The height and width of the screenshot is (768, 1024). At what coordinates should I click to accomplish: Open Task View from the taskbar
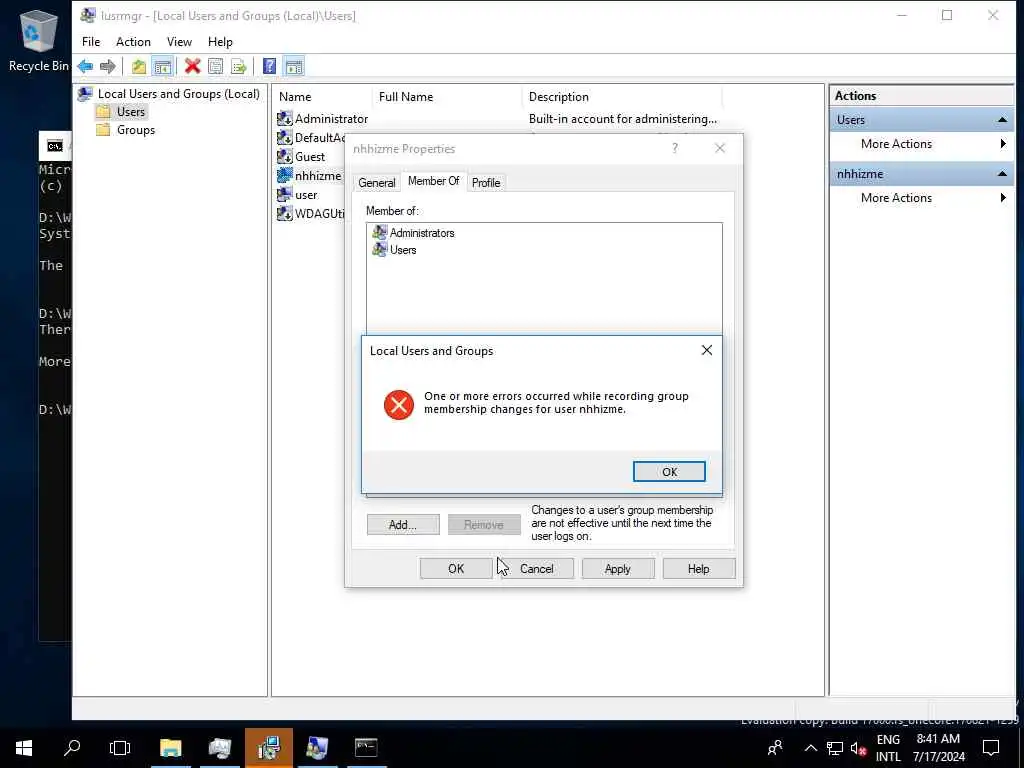(x=120, y=748)
